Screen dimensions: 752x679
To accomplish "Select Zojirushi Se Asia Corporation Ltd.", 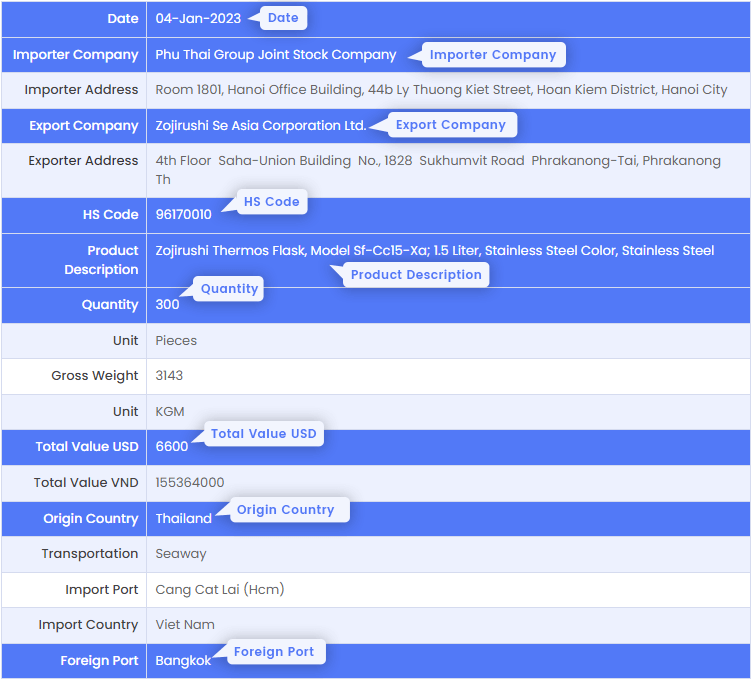I will [x=261, y=126].
